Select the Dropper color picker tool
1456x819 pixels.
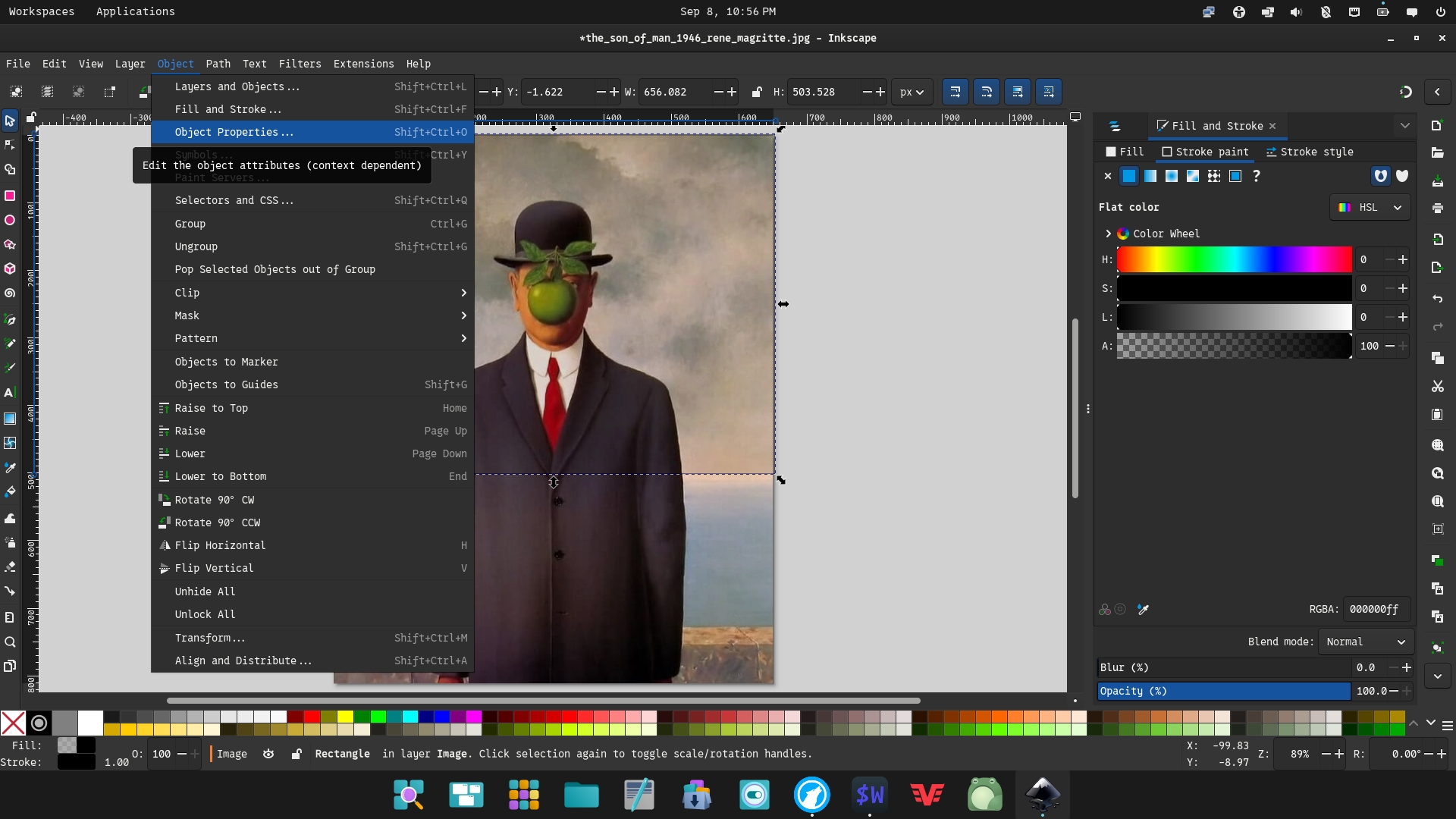click(x=10, y=468)
